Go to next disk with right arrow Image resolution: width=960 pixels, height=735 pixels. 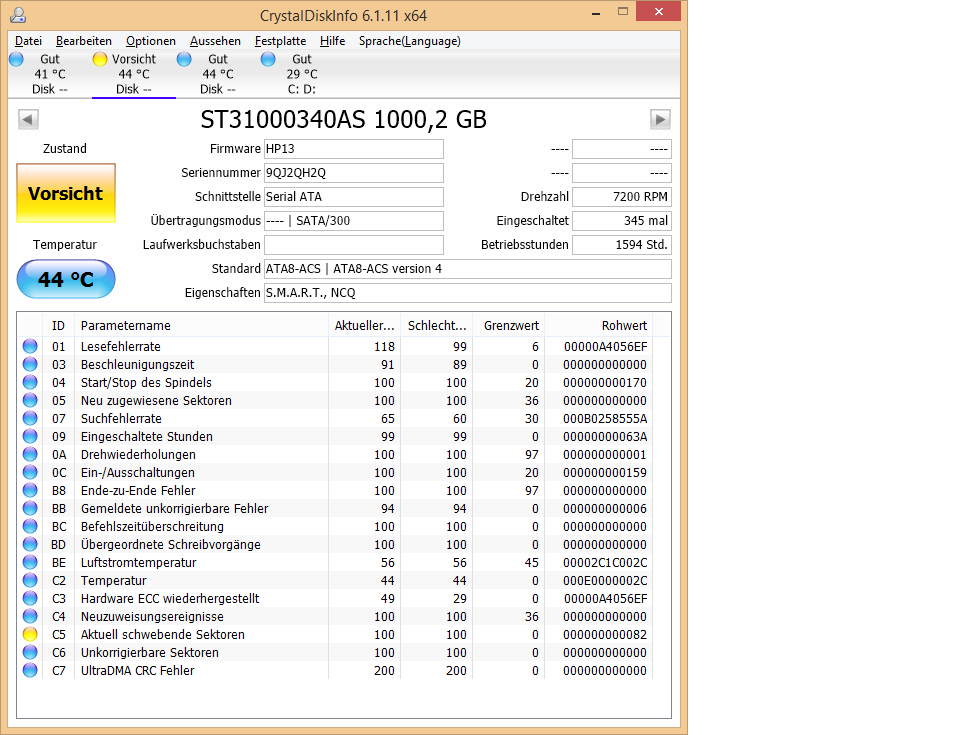(660, 119)
